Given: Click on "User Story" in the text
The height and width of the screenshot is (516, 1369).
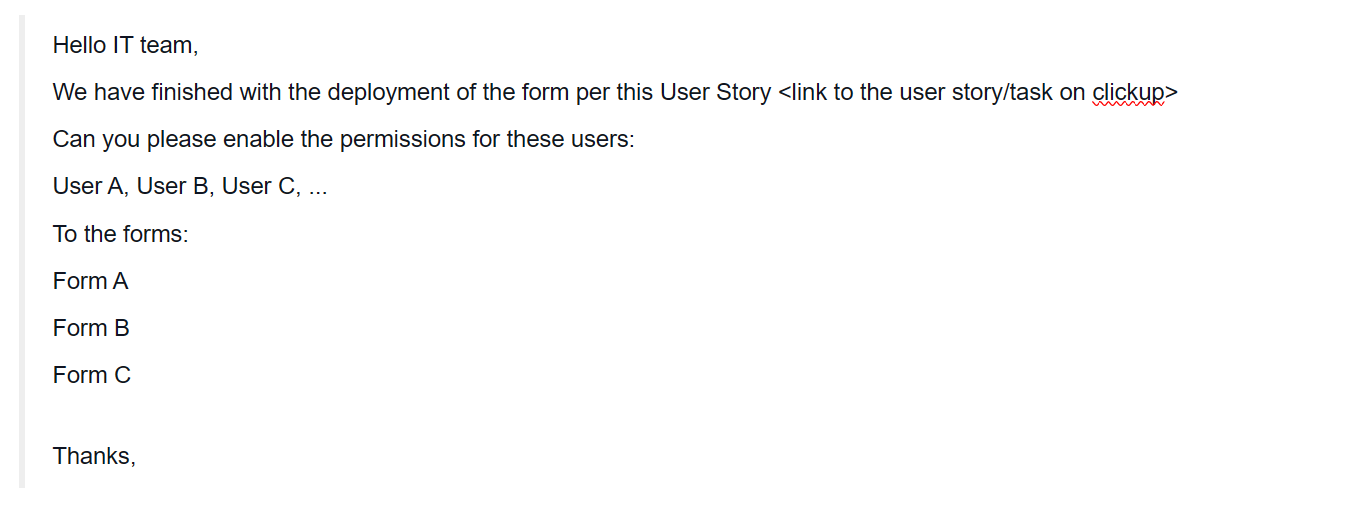Looking at the screenshot, I should (x=715, y=93).
